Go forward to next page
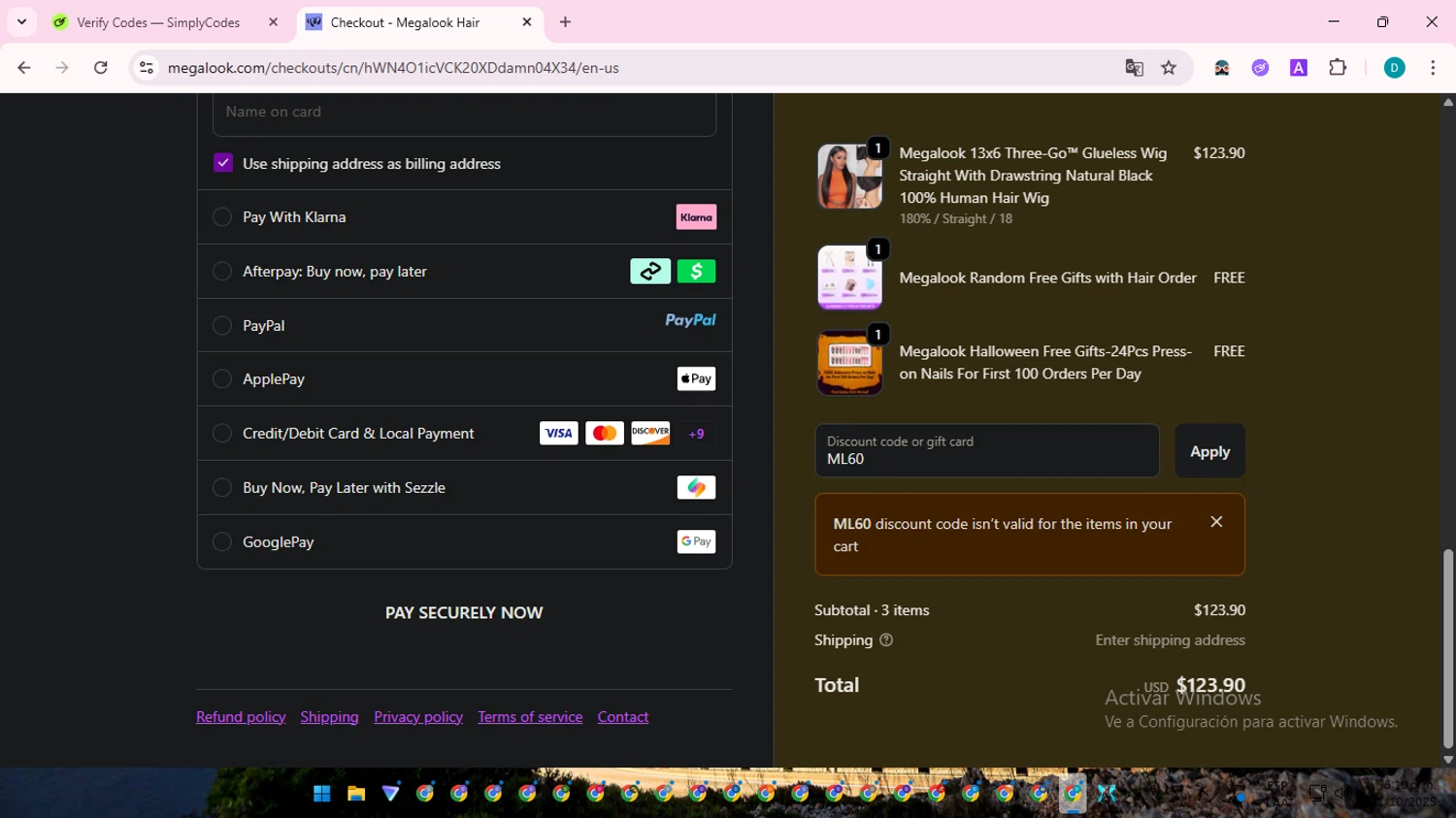The height and width of the screenshot is (818, 1456). [x=62, y=68]
